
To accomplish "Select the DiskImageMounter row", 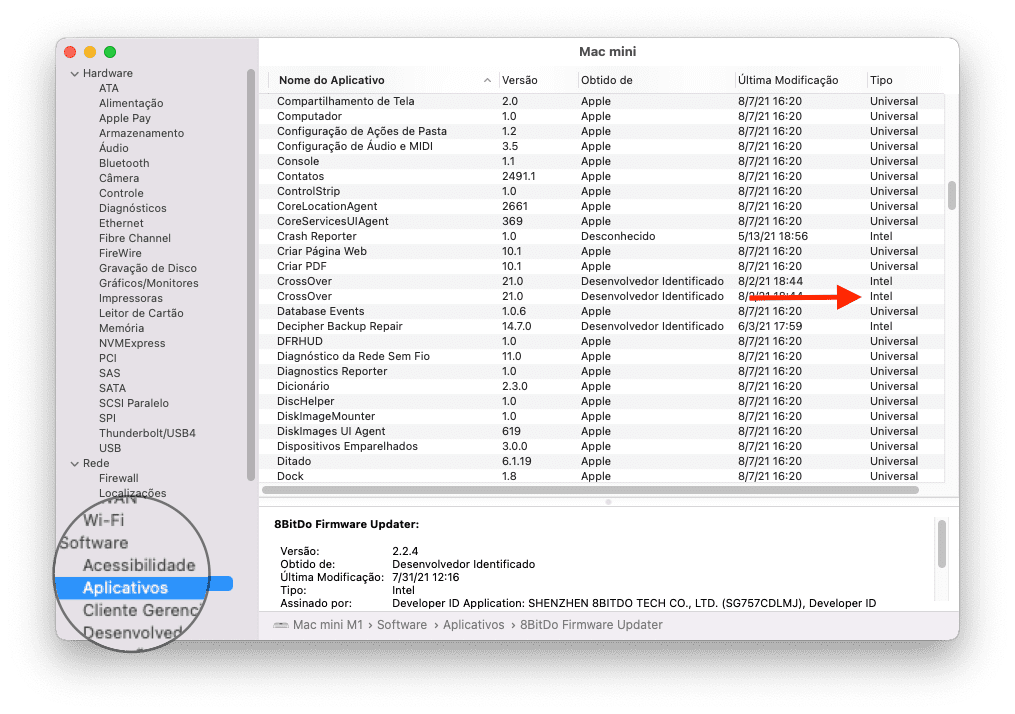I will point(601,416).
